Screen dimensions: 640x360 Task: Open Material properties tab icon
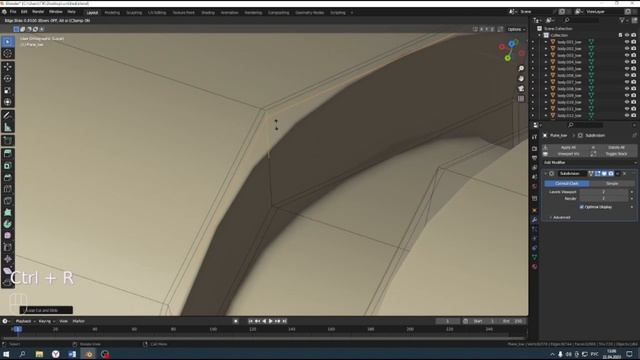coord(535,267)
